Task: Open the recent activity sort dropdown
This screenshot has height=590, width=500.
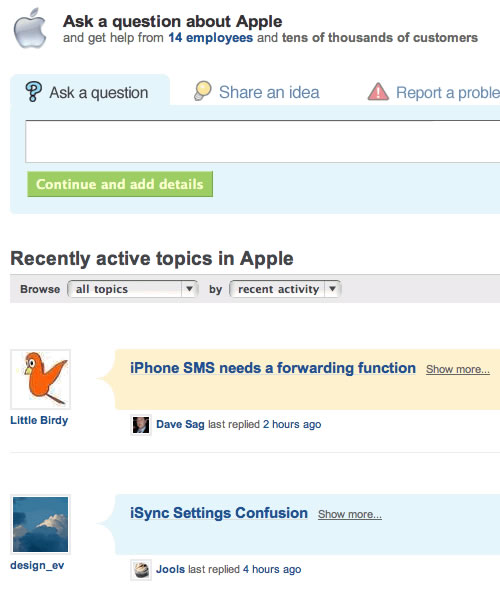Action: [285, 289]
